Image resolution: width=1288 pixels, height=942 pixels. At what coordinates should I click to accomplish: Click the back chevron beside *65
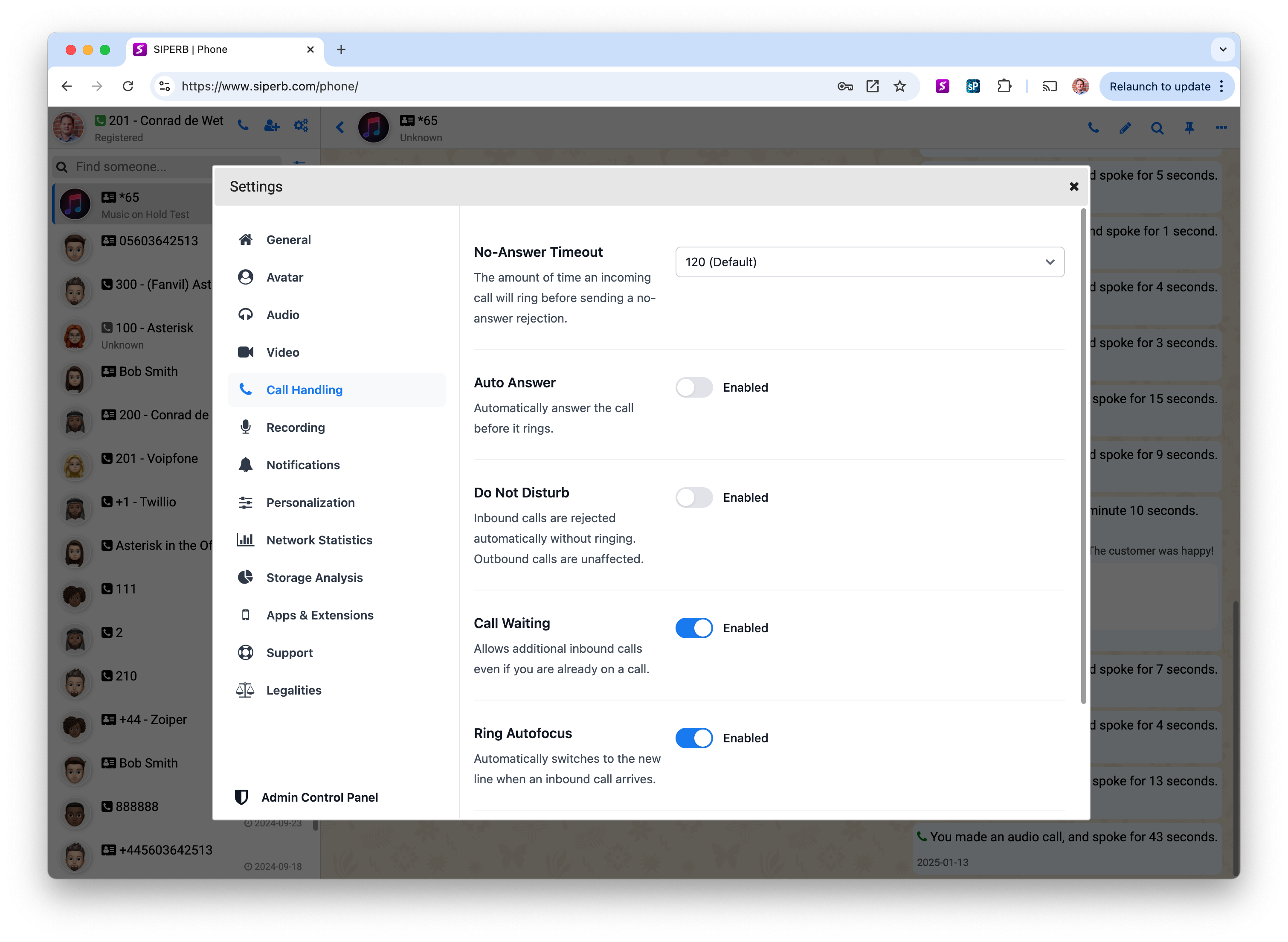pos(340,127)
